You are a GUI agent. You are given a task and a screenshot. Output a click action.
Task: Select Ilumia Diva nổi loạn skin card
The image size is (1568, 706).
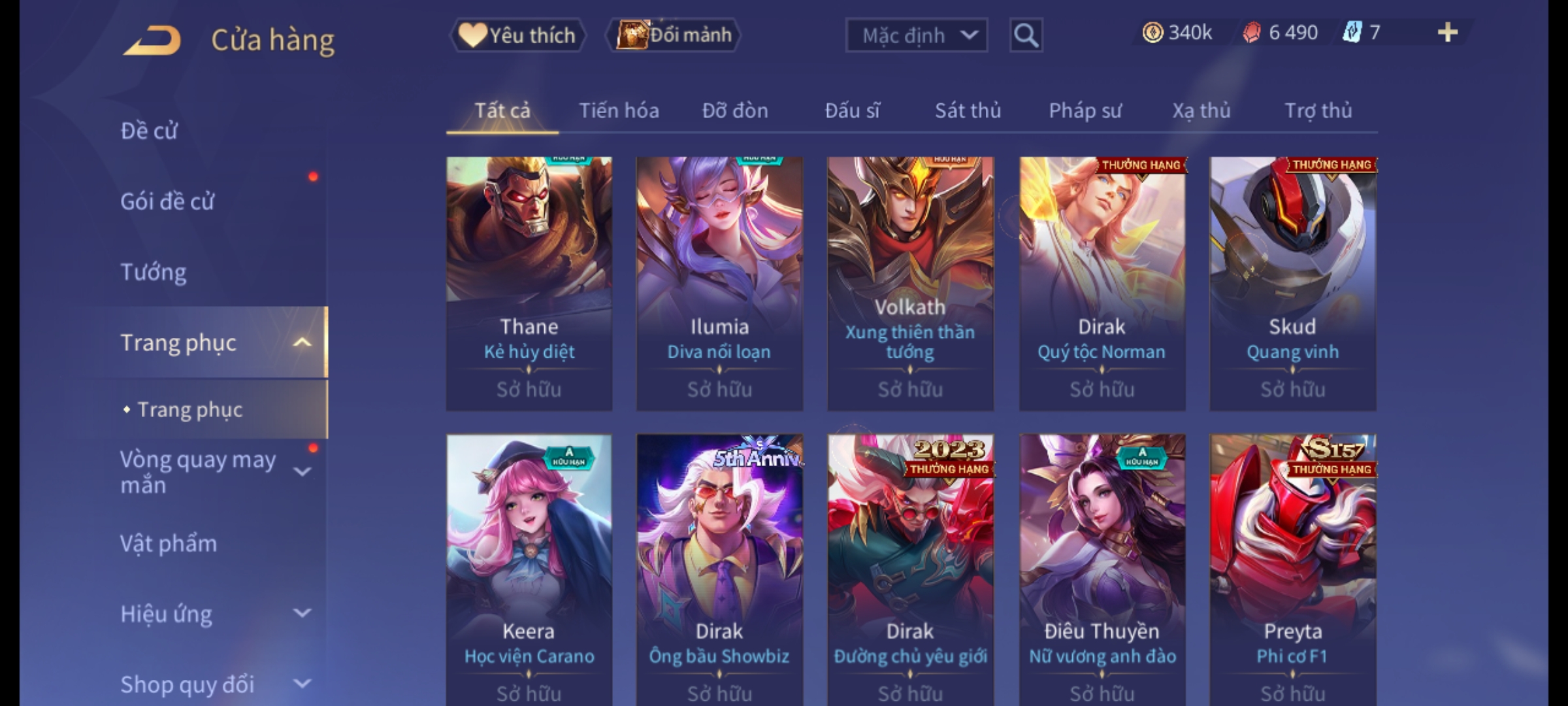[719, 284]
